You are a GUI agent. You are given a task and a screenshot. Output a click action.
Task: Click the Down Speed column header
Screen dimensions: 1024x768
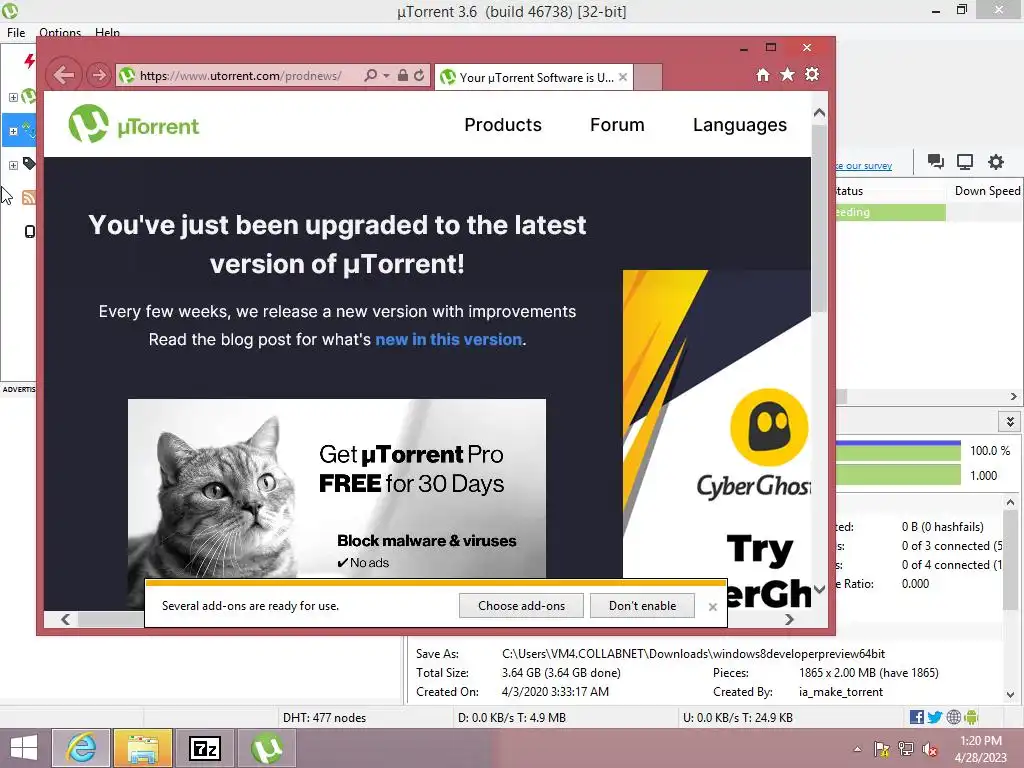click(x=987, y=191)
